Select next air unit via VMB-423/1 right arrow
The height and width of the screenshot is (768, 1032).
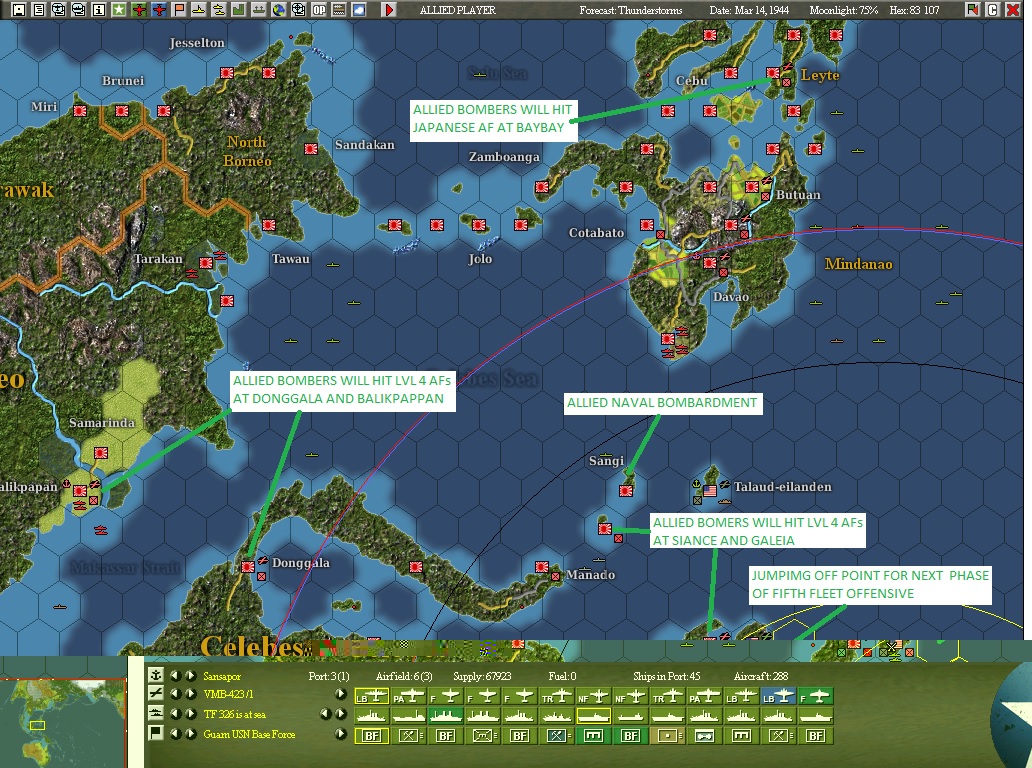(x=190, y=694)
